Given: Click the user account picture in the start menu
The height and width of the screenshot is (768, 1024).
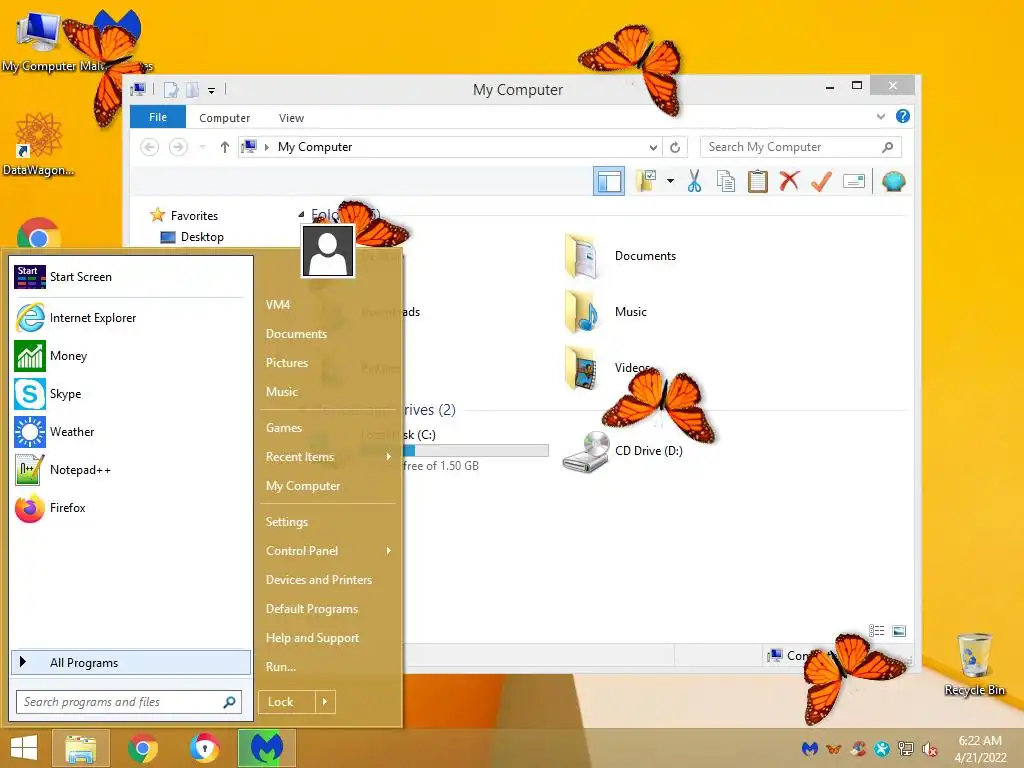Looking at the screenshot, I should tap(328, 251).
